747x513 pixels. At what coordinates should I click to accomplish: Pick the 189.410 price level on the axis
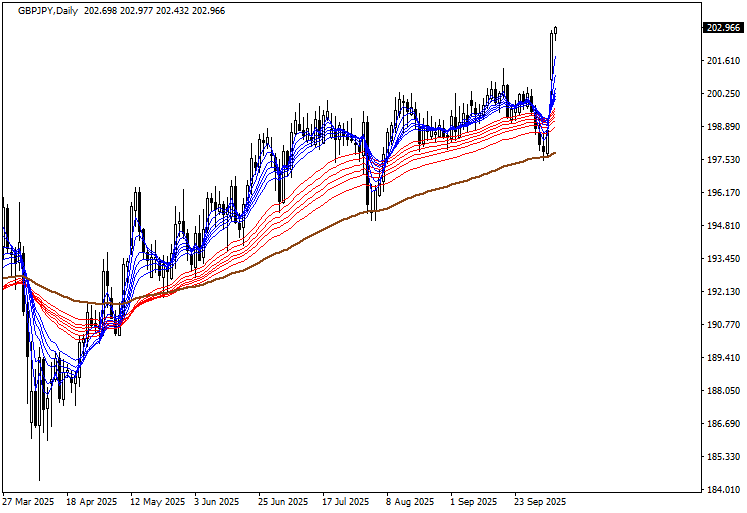(723, 358)
